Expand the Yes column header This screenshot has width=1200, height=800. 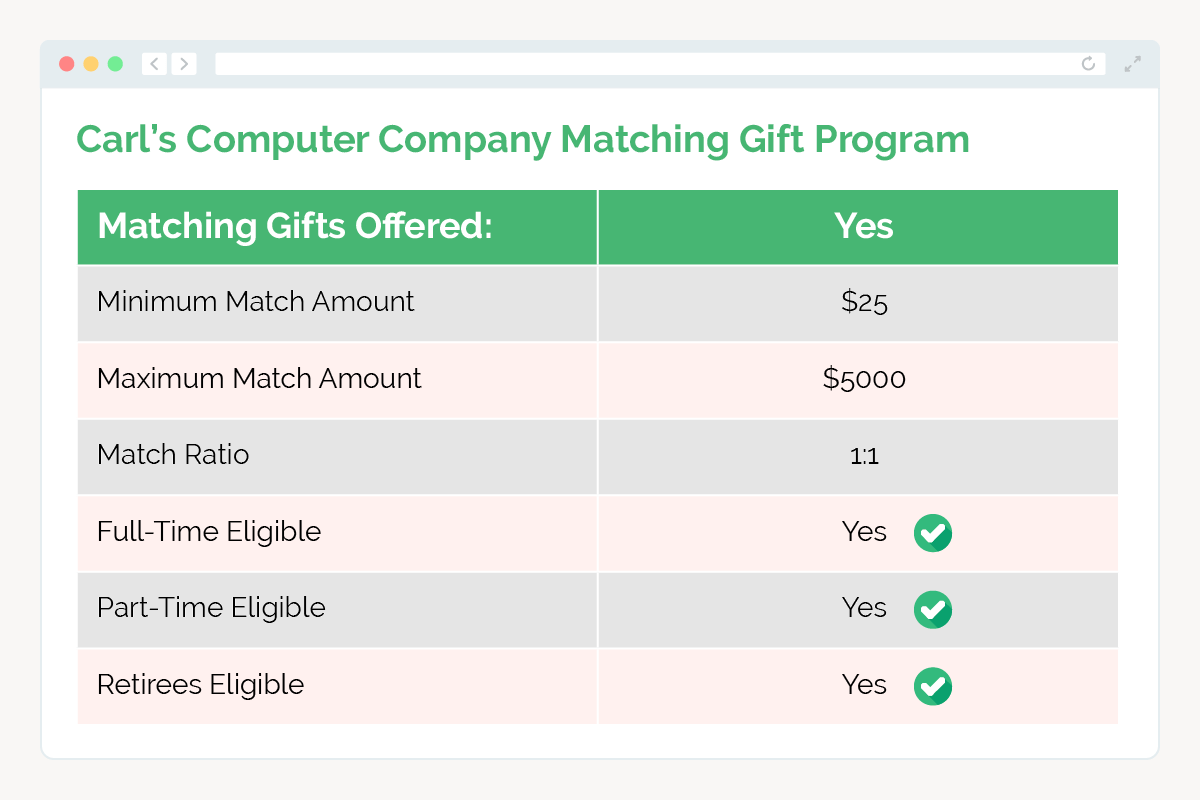(x=864, y=226)
